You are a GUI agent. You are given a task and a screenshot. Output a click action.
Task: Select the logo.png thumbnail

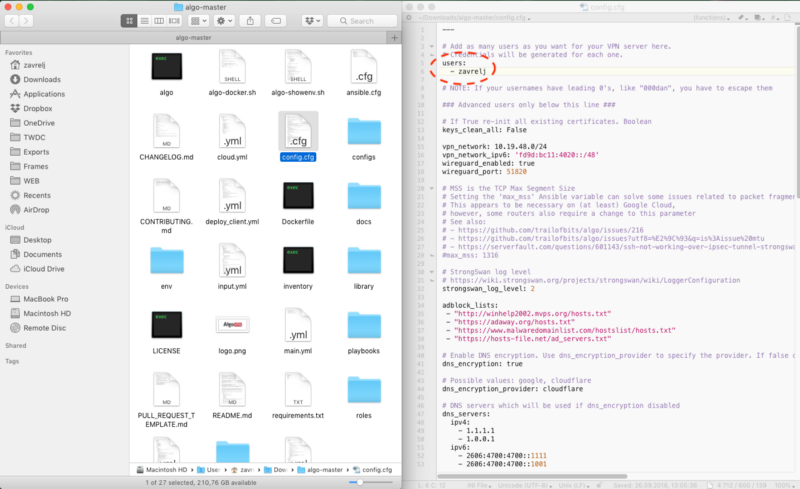pyautogui.click(x=232, y=325)
